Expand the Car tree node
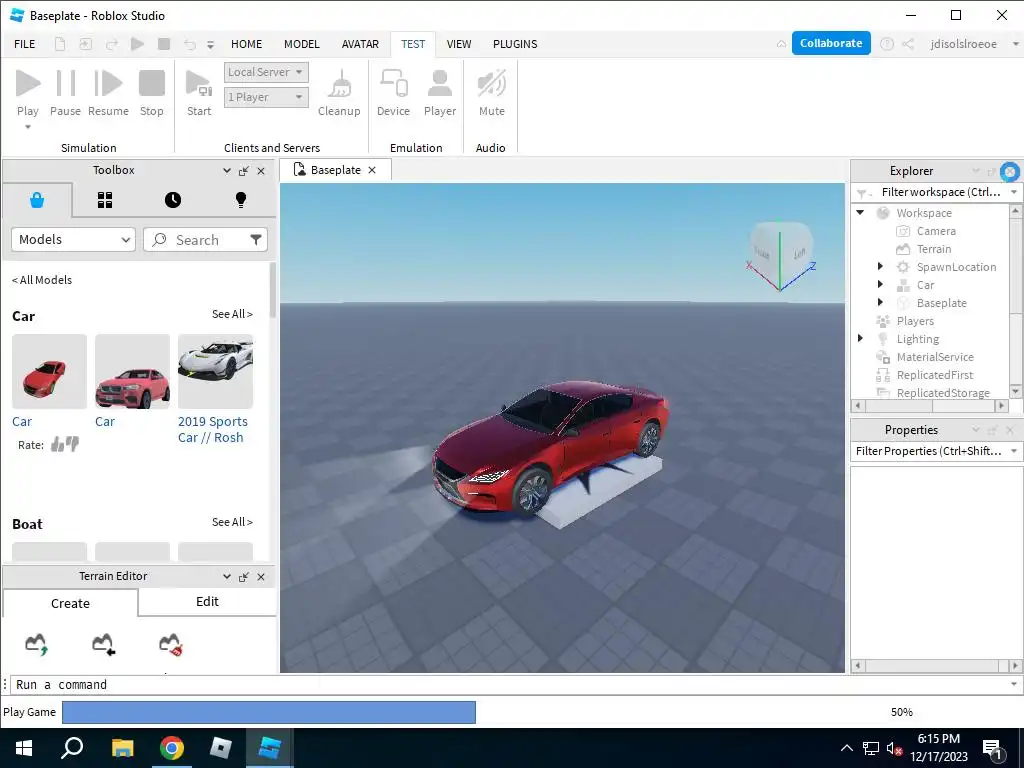This screenshot has width=1024, height=768. pos(880,284)
